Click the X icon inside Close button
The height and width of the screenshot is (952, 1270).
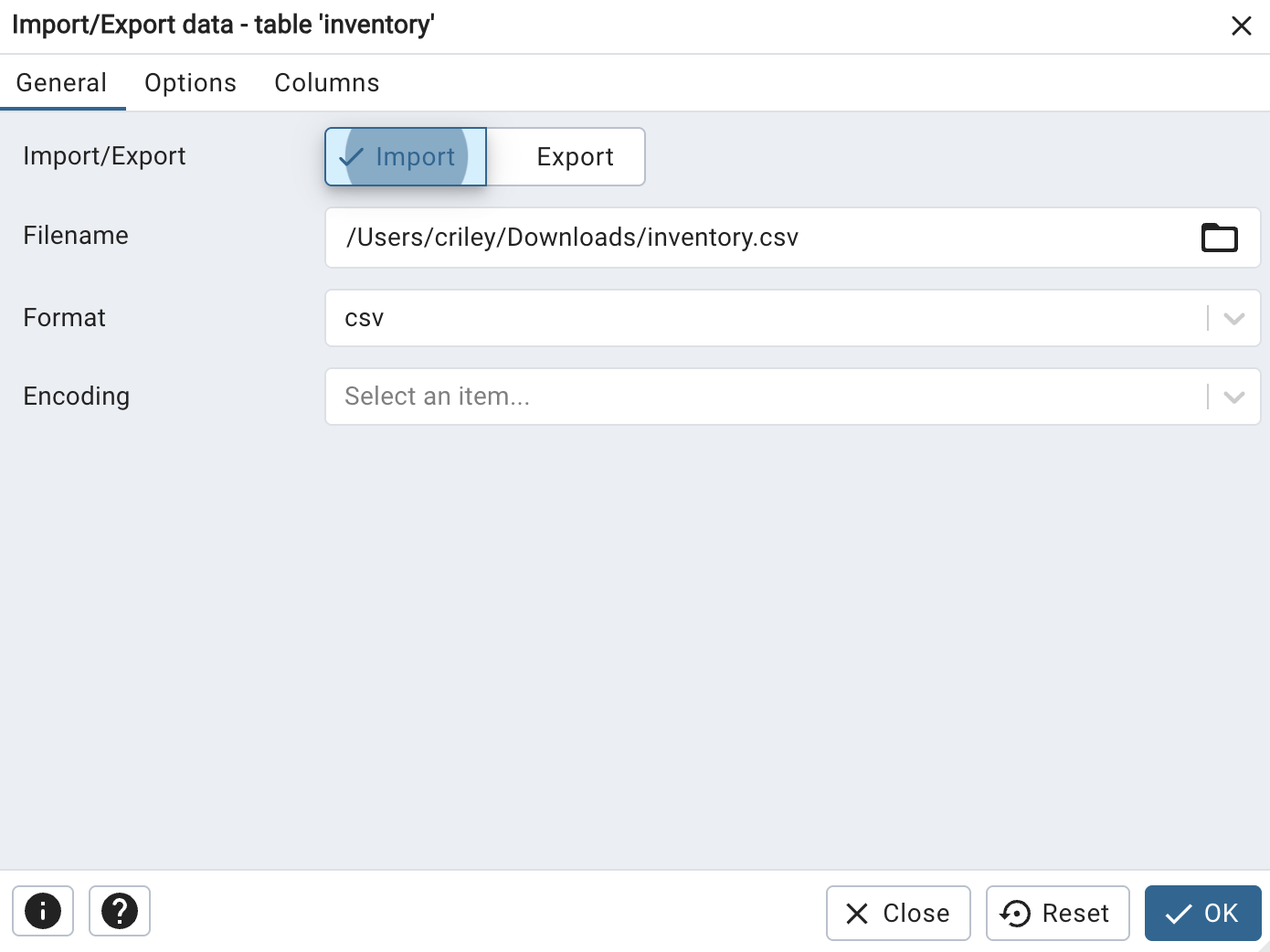tap(856, 913)
